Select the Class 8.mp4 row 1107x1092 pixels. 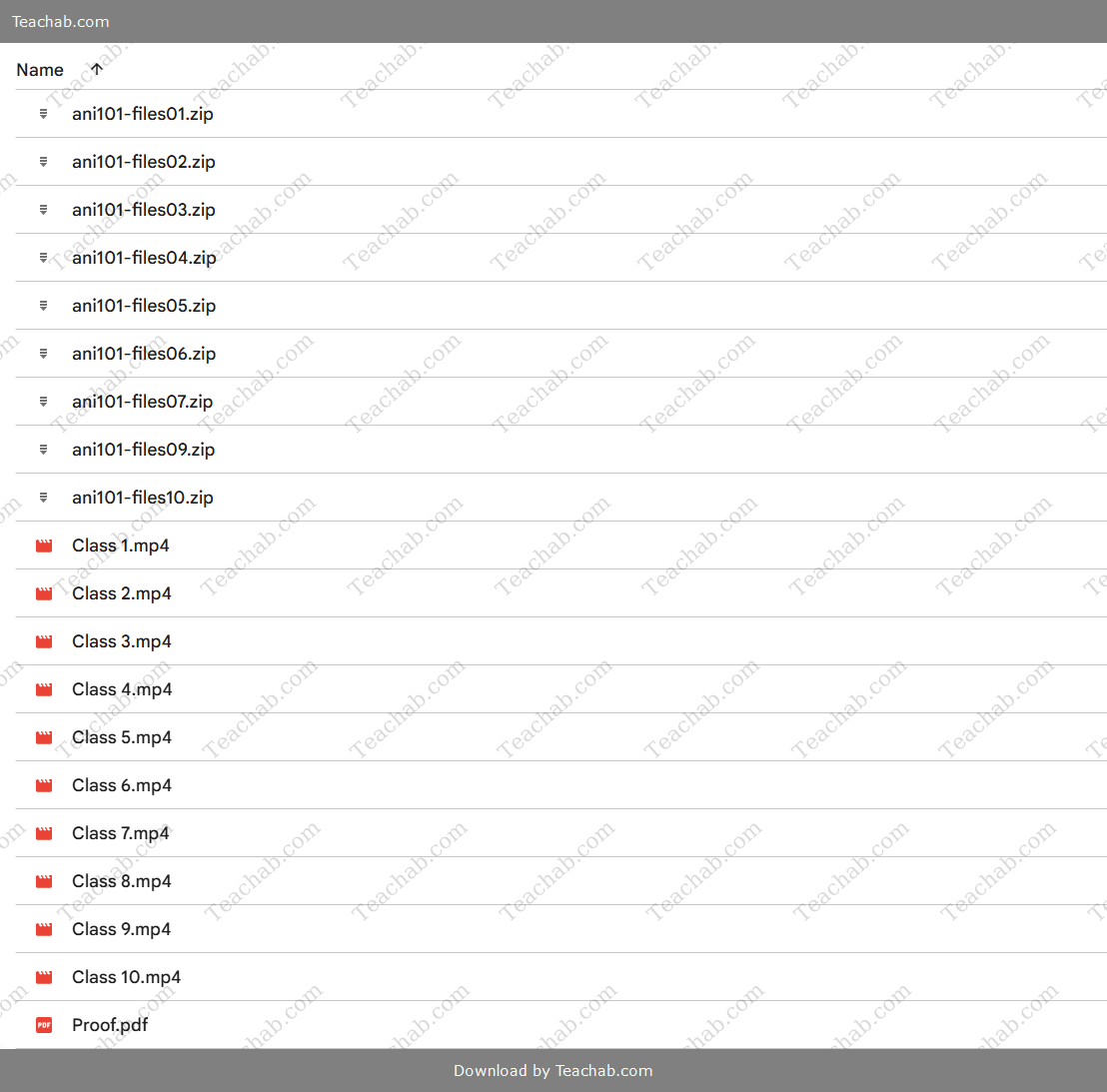(x=121, y=881)
